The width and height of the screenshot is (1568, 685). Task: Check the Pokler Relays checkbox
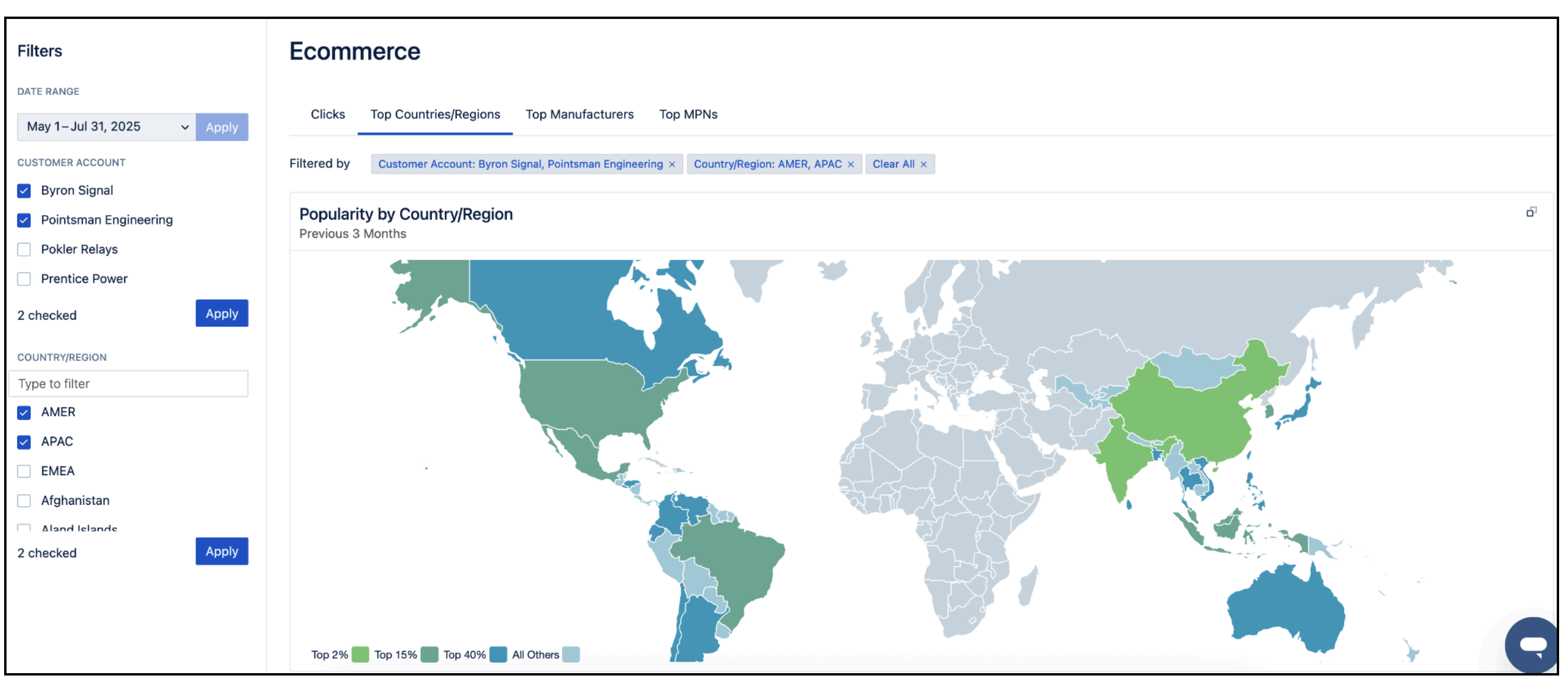tap(24, 249)
